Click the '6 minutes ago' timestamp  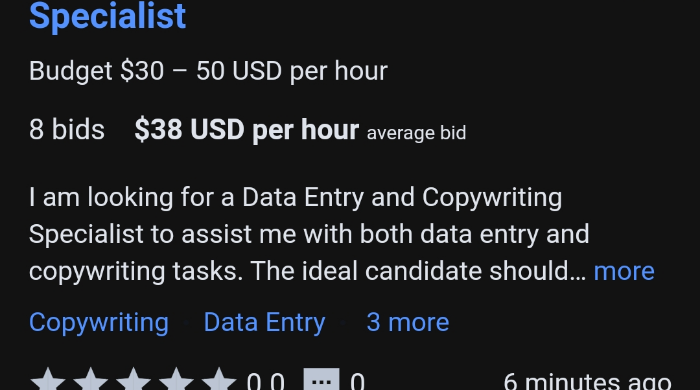(588, 382)
